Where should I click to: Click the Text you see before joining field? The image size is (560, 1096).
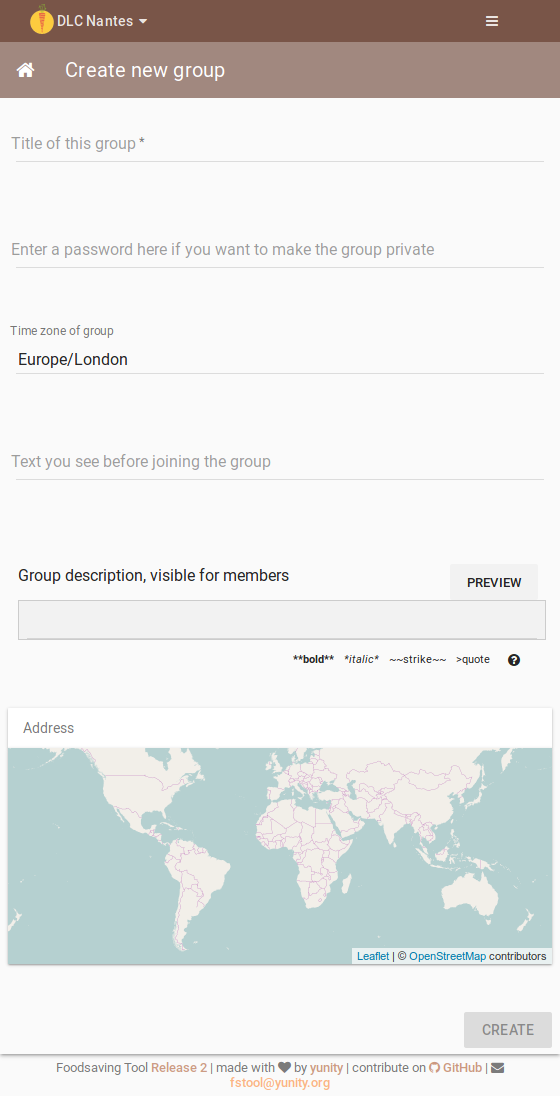pos(280,462)
